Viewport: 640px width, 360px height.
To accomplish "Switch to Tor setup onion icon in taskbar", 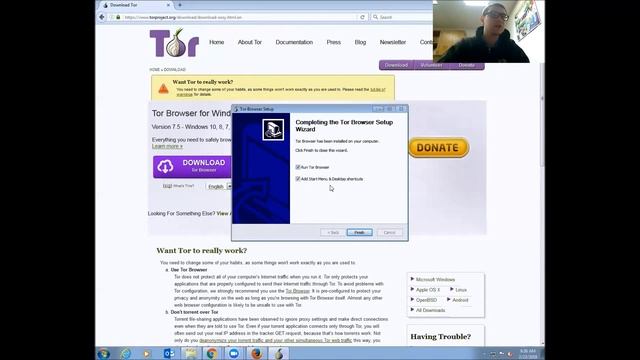I will click(x=279, y=353).
